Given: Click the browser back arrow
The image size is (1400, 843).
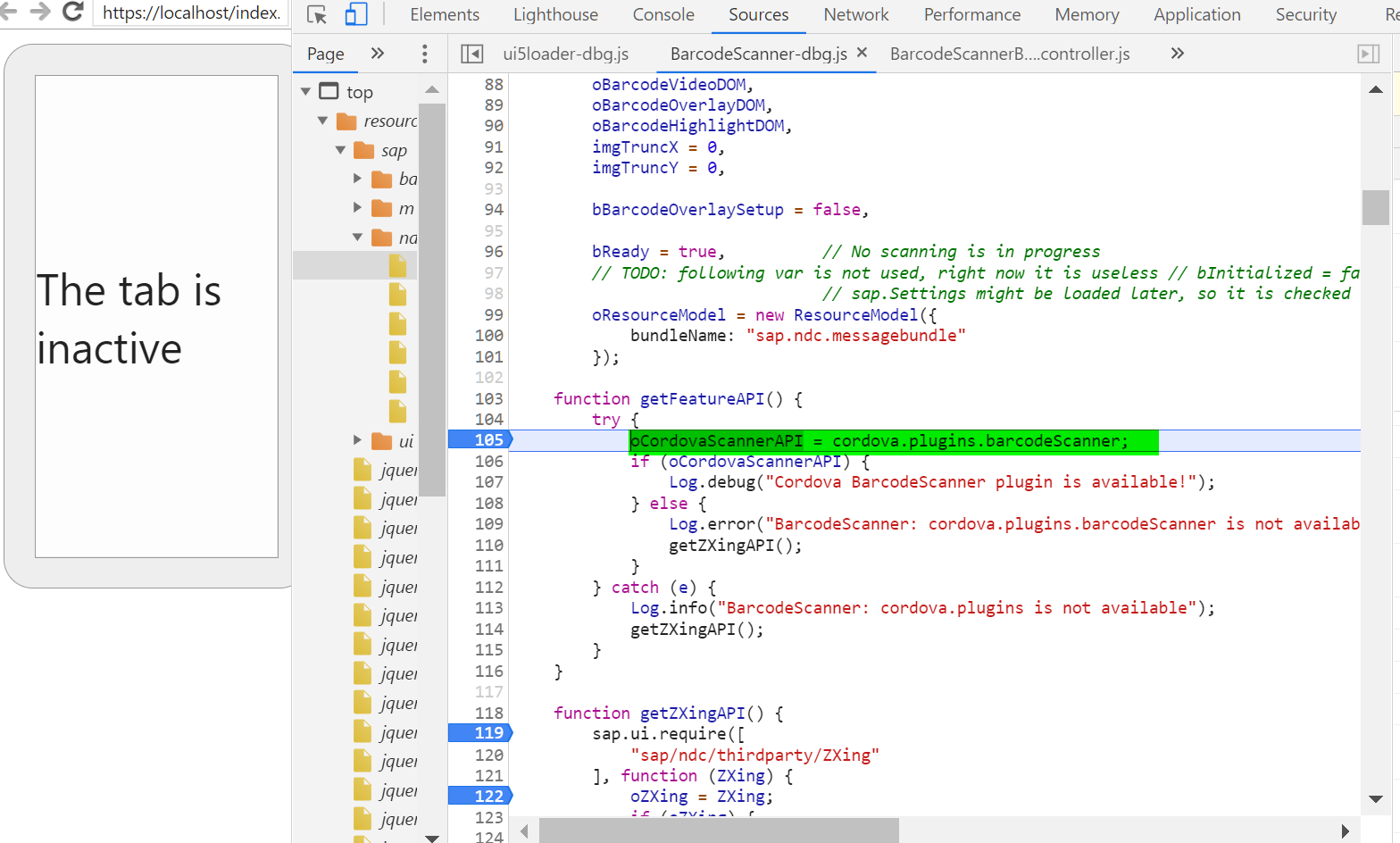Looking at the screenshot, I should click(x=7, y=12).
